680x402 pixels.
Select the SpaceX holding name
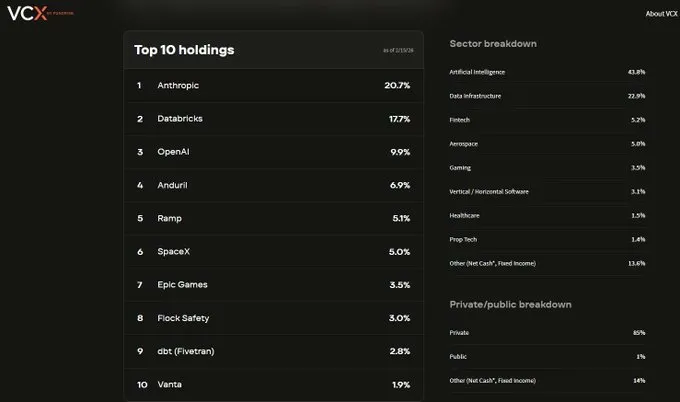[173, 252]
